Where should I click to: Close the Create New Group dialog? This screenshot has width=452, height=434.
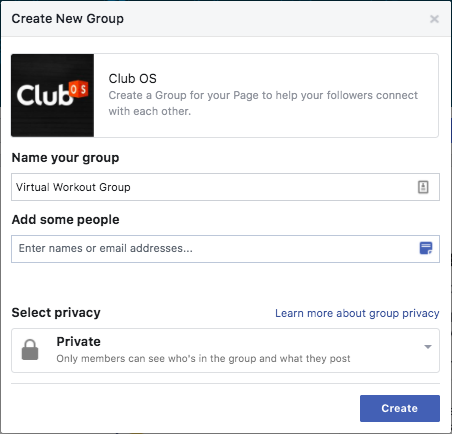tap(434, 19)
